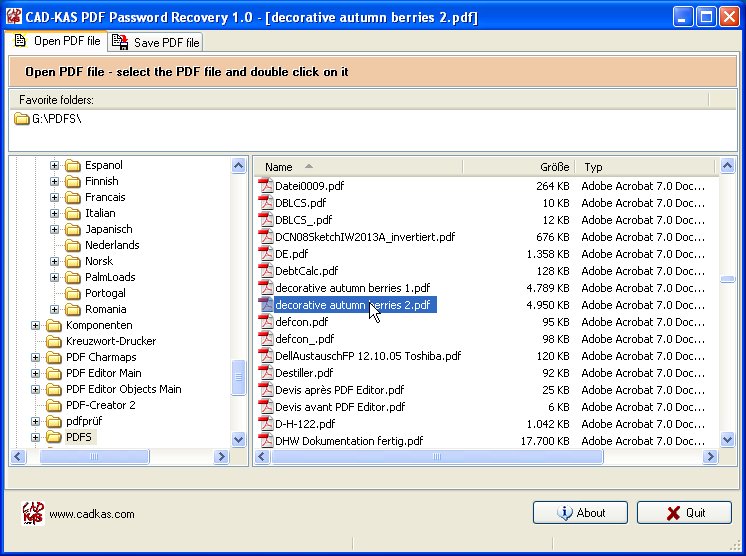The width and height of the screenshot is (746, 556).
Task: Expand the Komponenten folder node
Action: pyautogui.click(x=37, y=326)
